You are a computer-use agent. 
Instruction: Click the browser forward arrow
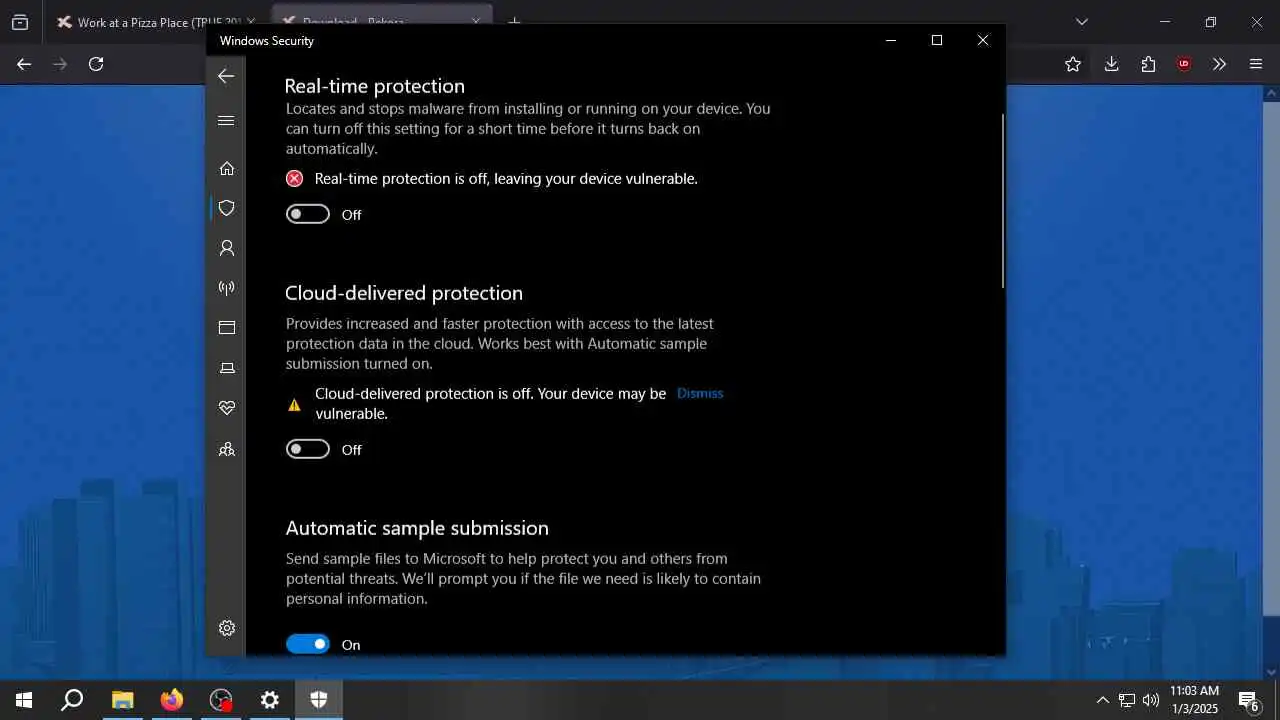tap(60, 64)
